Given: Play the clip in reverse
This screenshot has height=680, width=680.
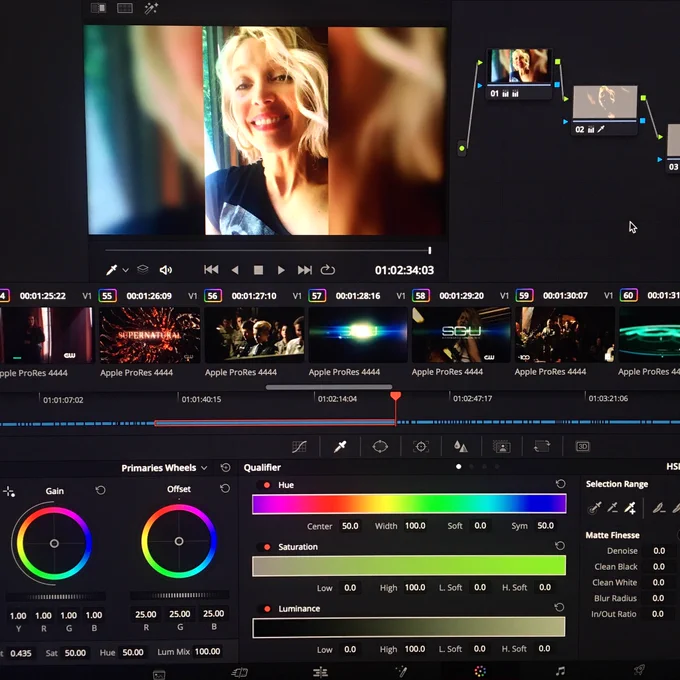Looking at the screenshot, I should pos(235,270).
